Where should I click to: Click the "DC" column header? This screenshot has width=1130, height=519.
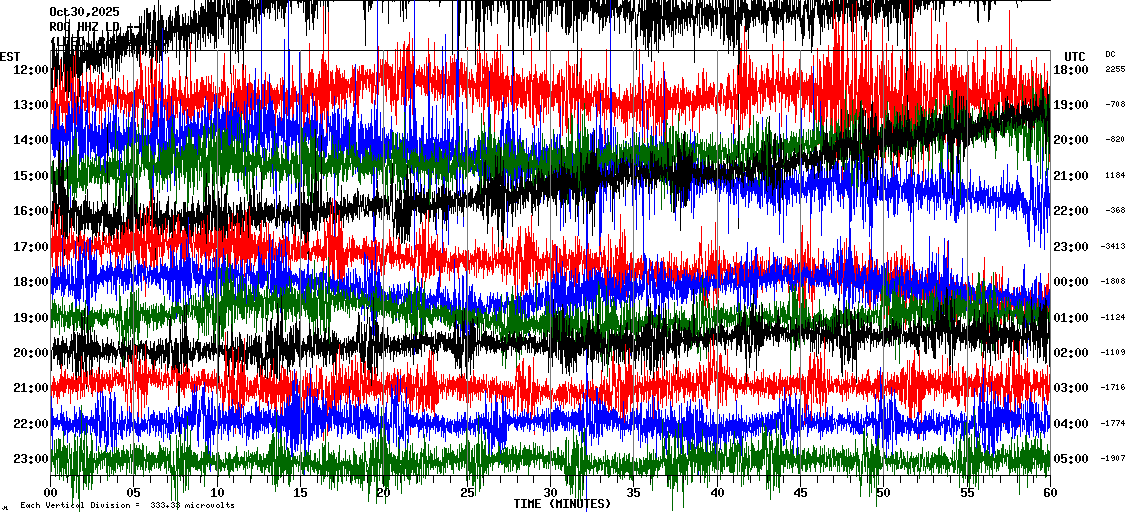click(x=1110, y=54)
